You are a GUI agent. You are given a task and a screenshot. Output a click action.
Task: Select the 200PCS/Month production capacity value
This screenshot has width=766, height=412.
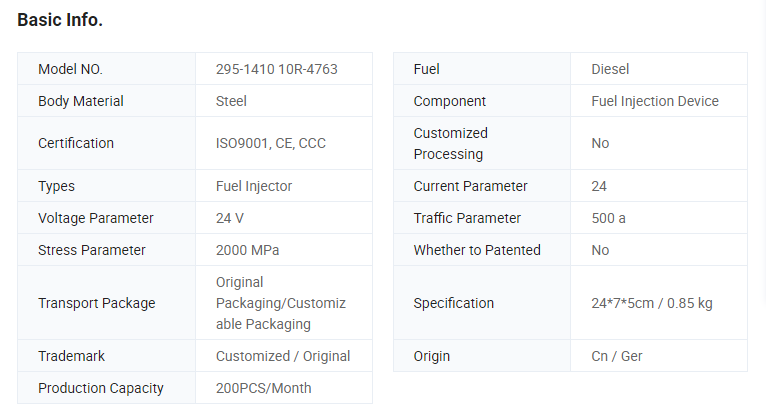tap(263, 388)
